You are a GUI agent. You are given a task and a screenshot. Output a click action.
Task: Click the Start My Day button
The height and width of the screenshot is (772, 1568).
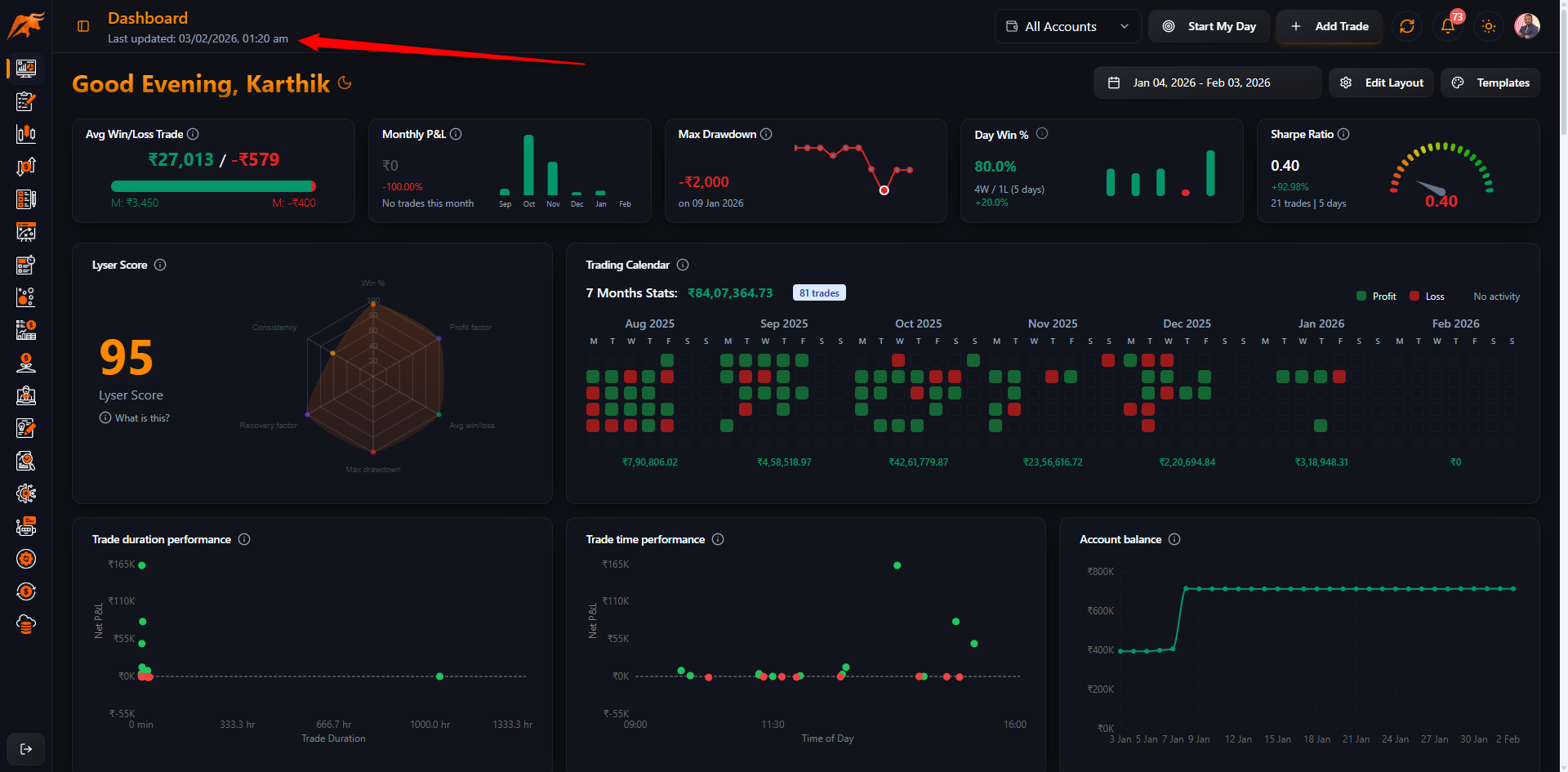coord(1209,25)
